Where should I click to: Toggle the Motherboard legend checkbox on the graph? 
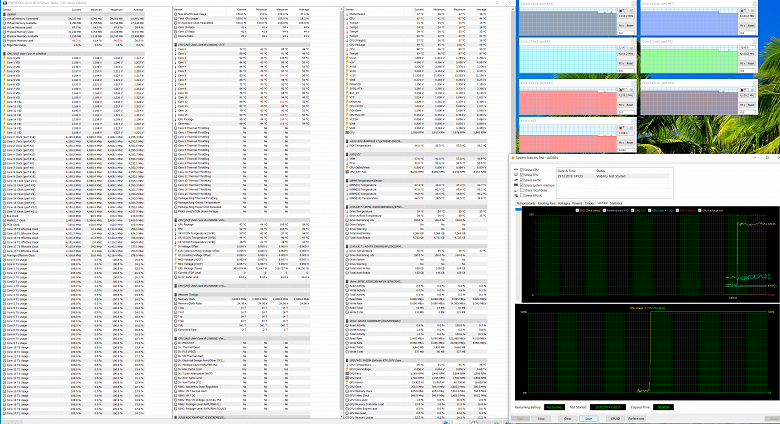(x=604, y=211)
